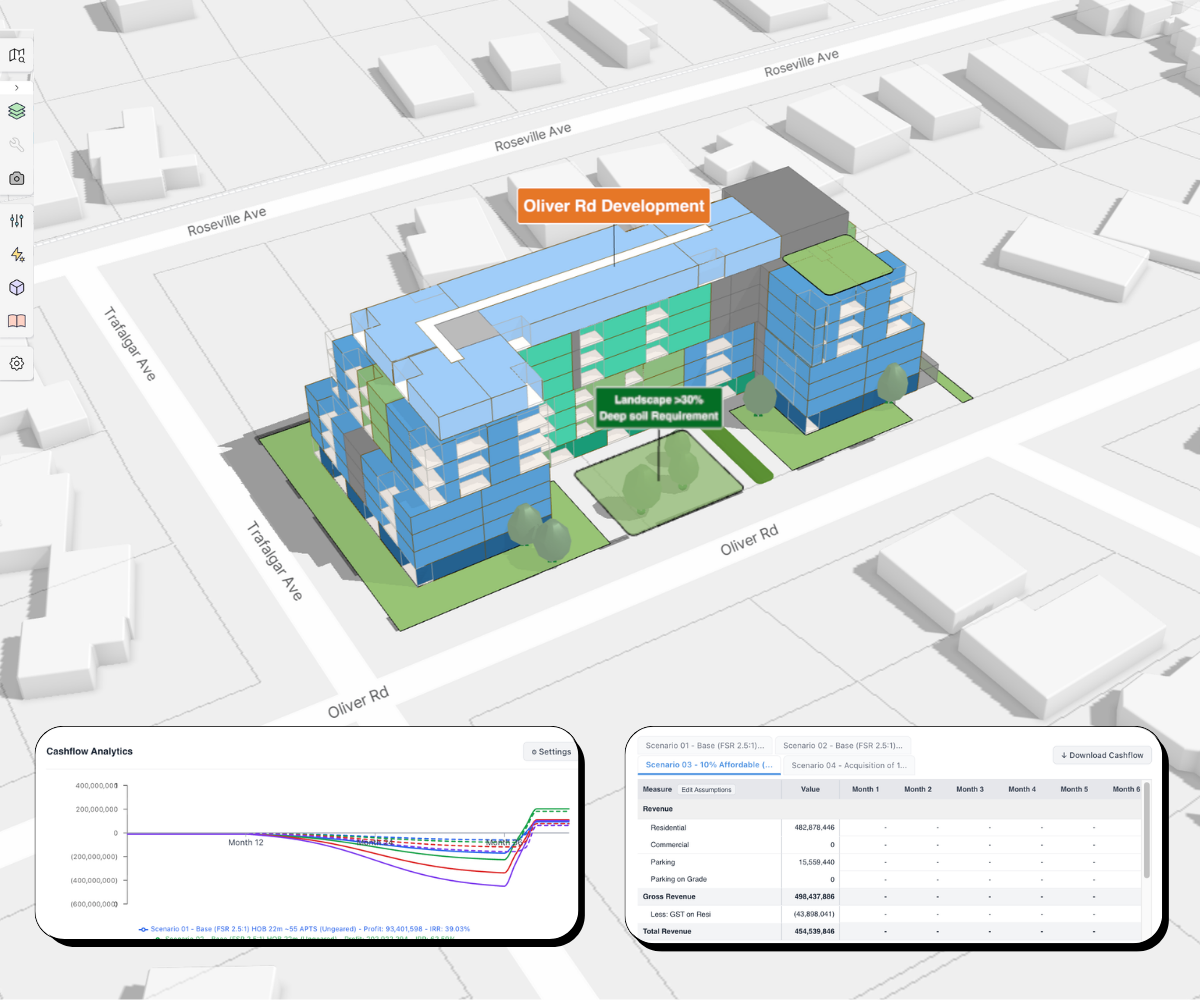Select the 3D cube model icon
Screen dimensions: 1200x1000
(x=17, y=288)
